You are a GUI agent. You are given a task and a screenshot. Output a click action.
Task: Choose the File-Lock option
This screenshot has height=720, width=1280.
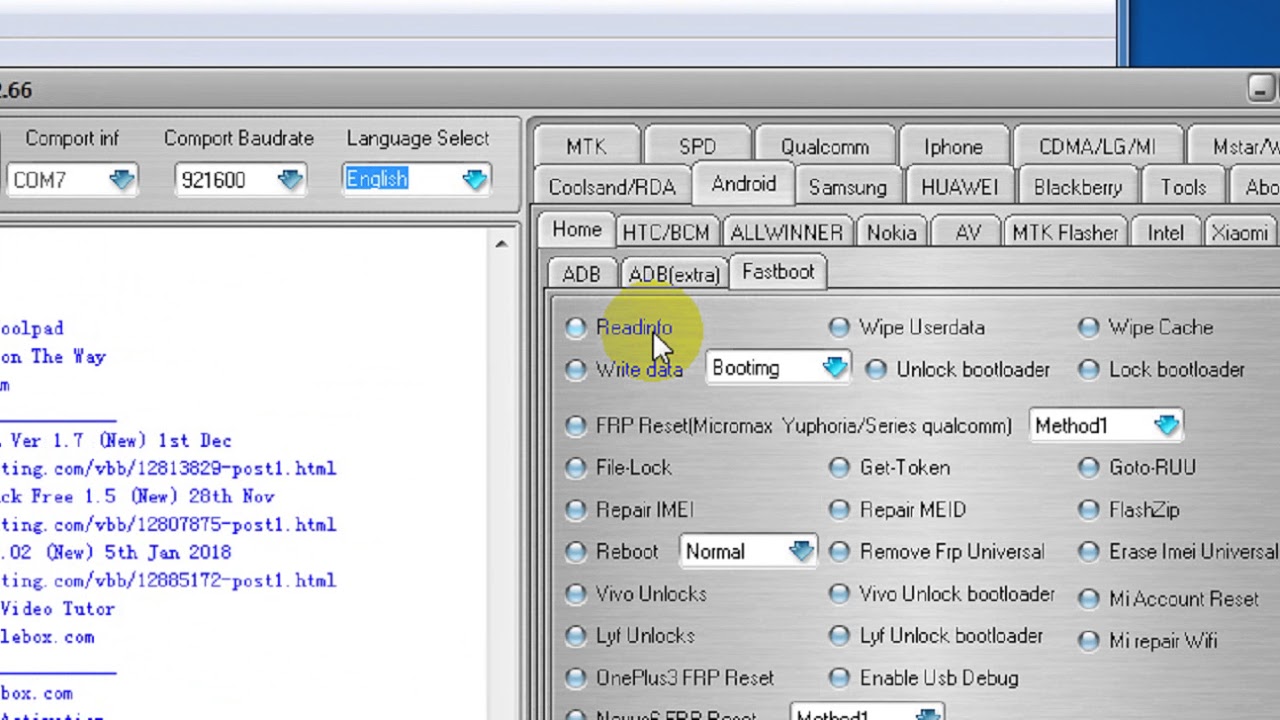pos(576,468)
